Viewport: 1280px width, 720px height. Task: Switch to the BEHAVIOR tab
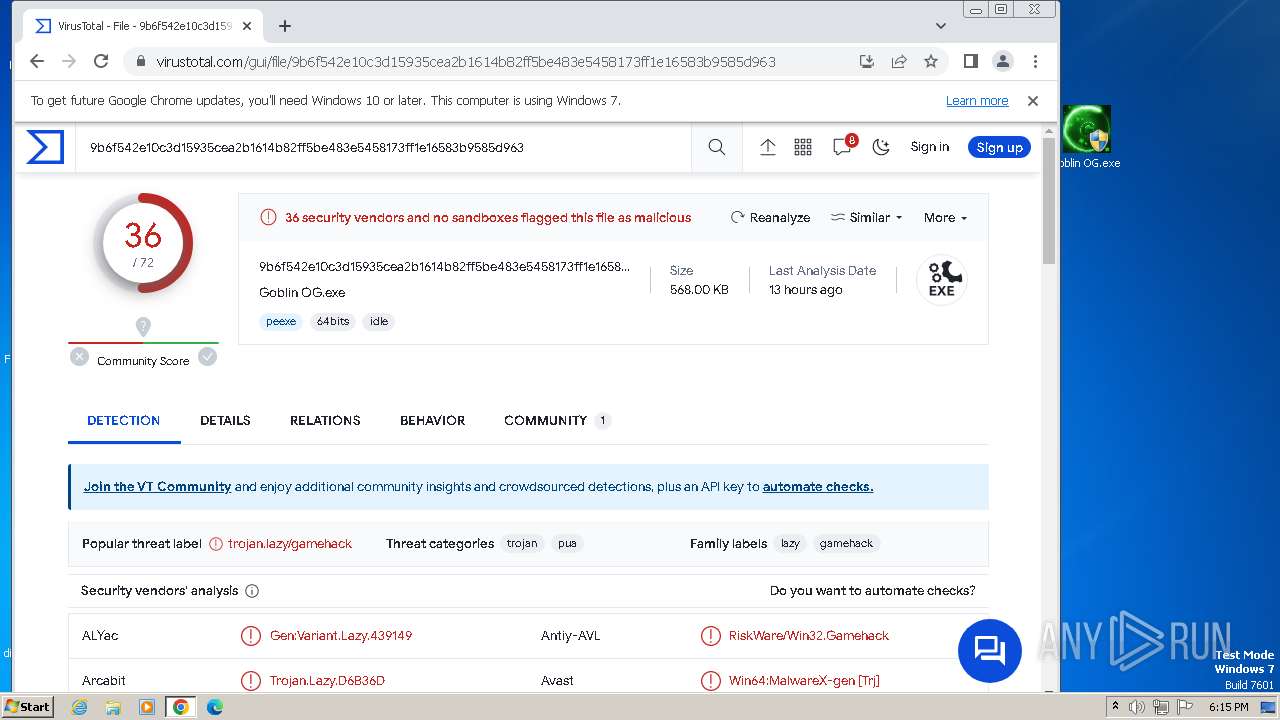pos(432,420)
